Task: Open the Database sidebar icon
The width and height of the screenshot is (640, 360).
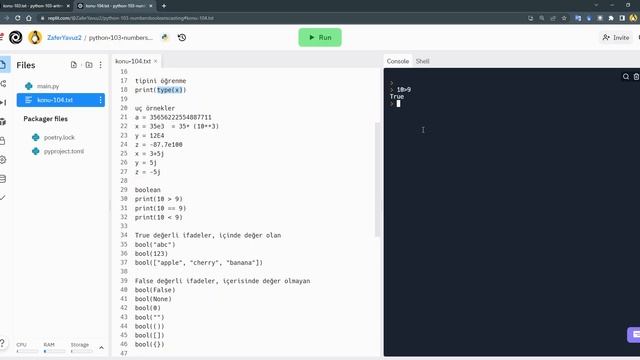Action: (3, 179)
